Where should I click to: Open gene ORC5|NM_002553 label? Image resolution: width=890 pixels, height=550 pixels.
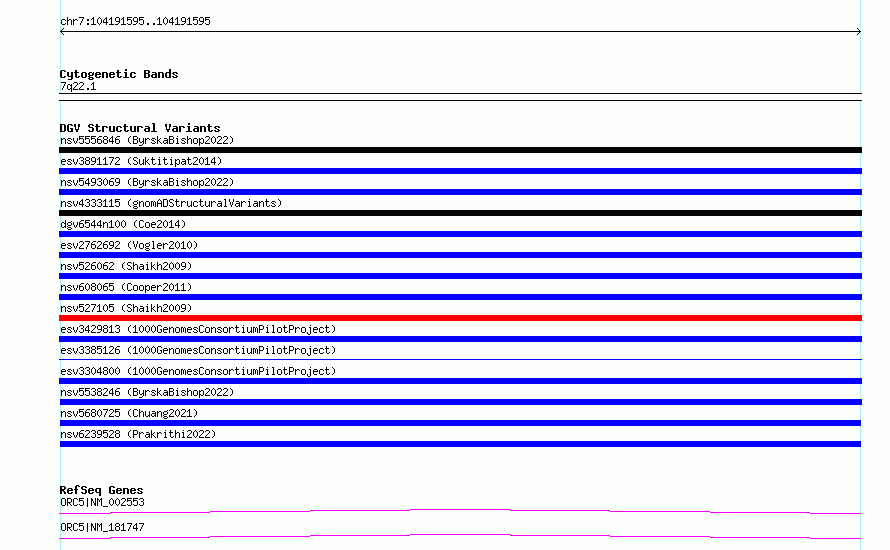(102, 502)
